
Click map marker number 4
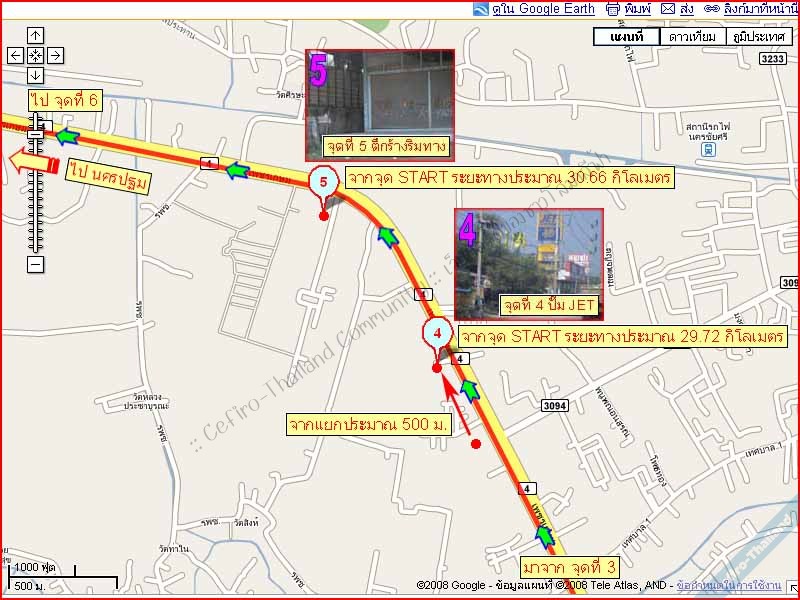[x=437, y=334]
